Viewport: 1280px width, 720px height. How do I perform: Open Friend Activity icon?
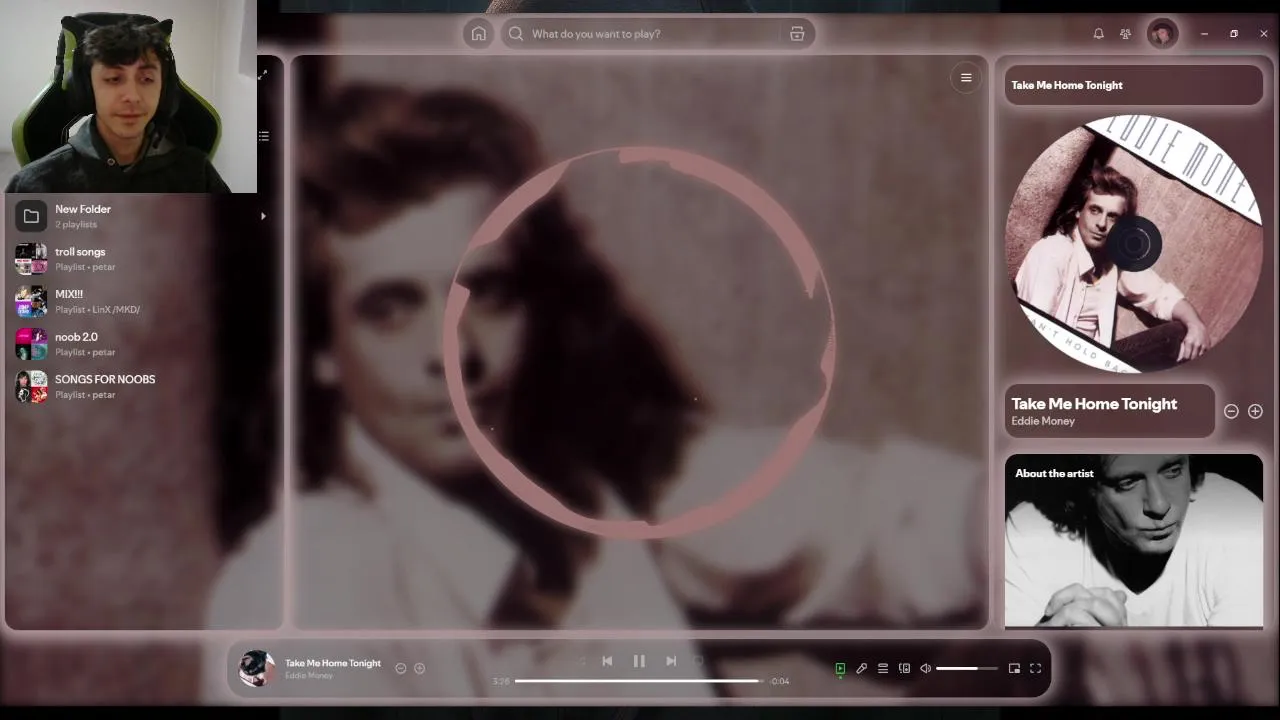[x=1125, y=34]
